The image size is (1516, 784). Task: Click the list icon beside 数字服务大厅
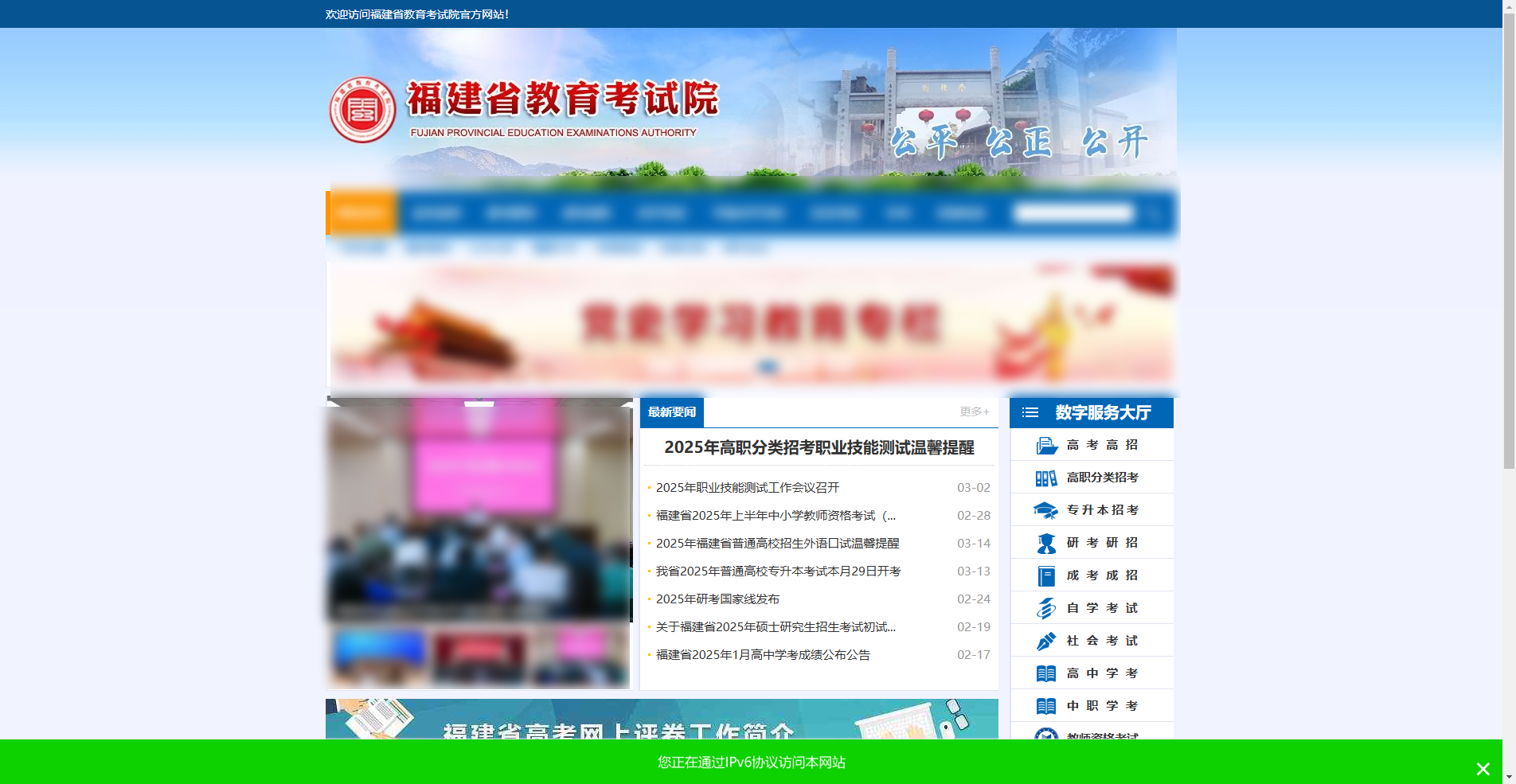click(1030, 412)
